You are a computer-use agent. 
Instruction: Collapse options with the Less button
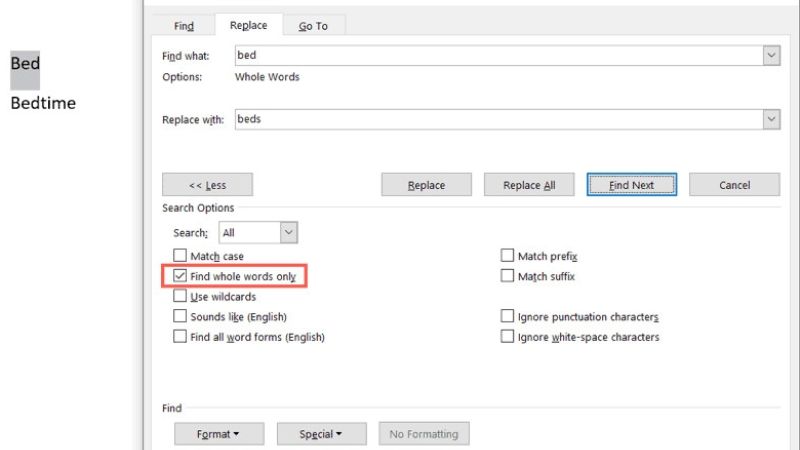(x=207, y=185)
